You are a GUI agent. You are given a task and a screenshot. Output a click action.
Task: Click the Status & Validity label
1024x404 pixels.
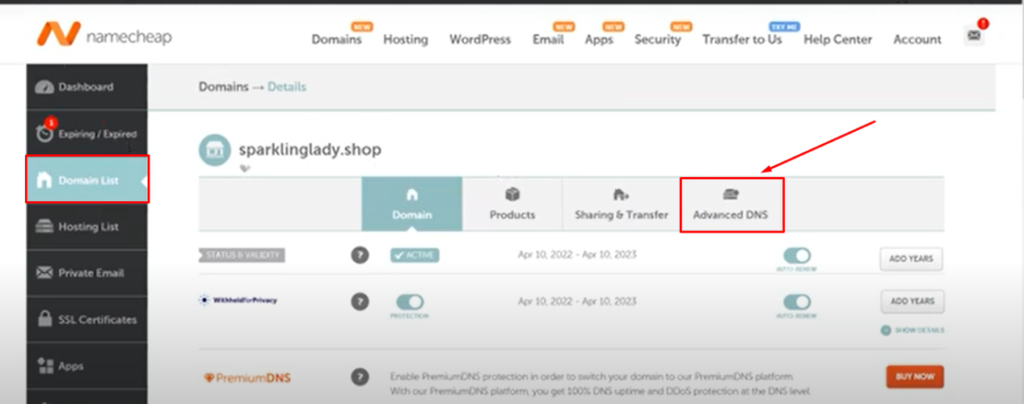click(x=241, y=255)
